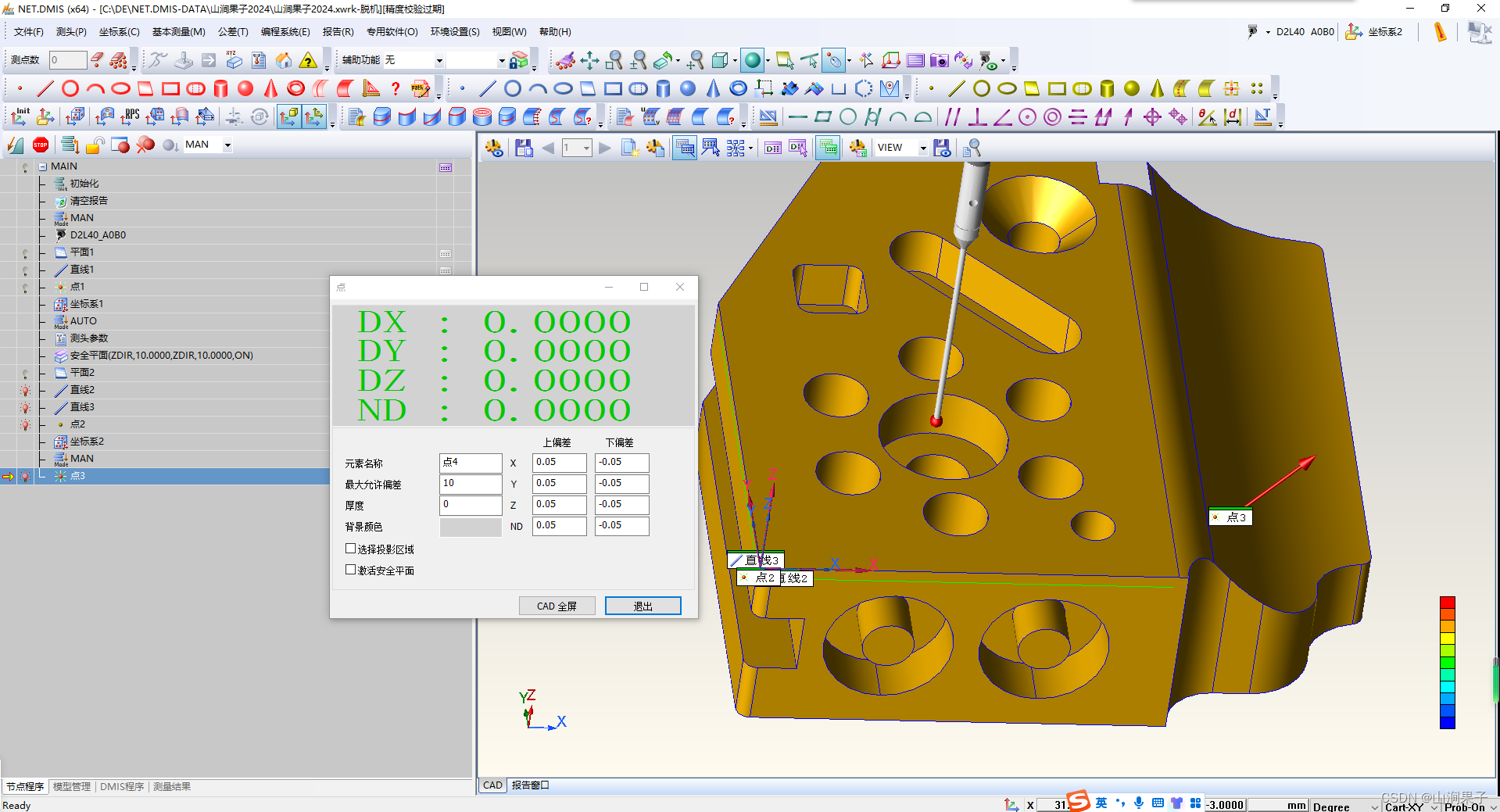Image resolution: width=1500 pixels, height=812 pixels.
Task: Open the VIEW dropdown in report toolbar
Action: (x=923, y=148)
